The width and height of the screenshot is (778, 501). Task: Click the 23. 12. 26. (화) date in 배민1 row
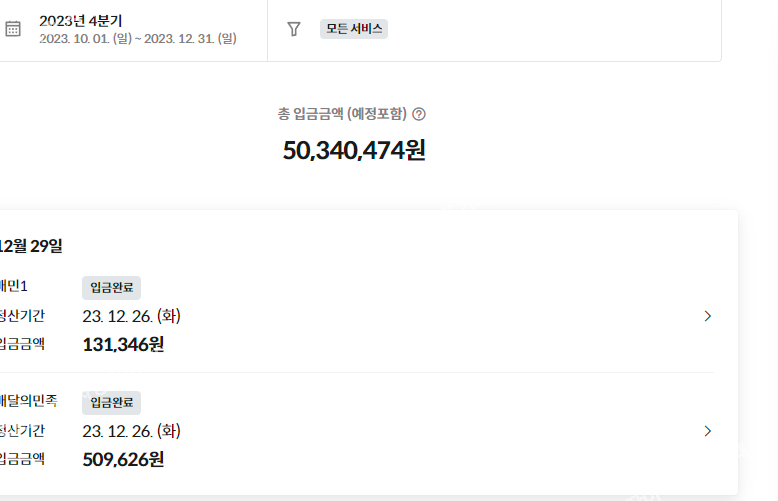(131, 316)
